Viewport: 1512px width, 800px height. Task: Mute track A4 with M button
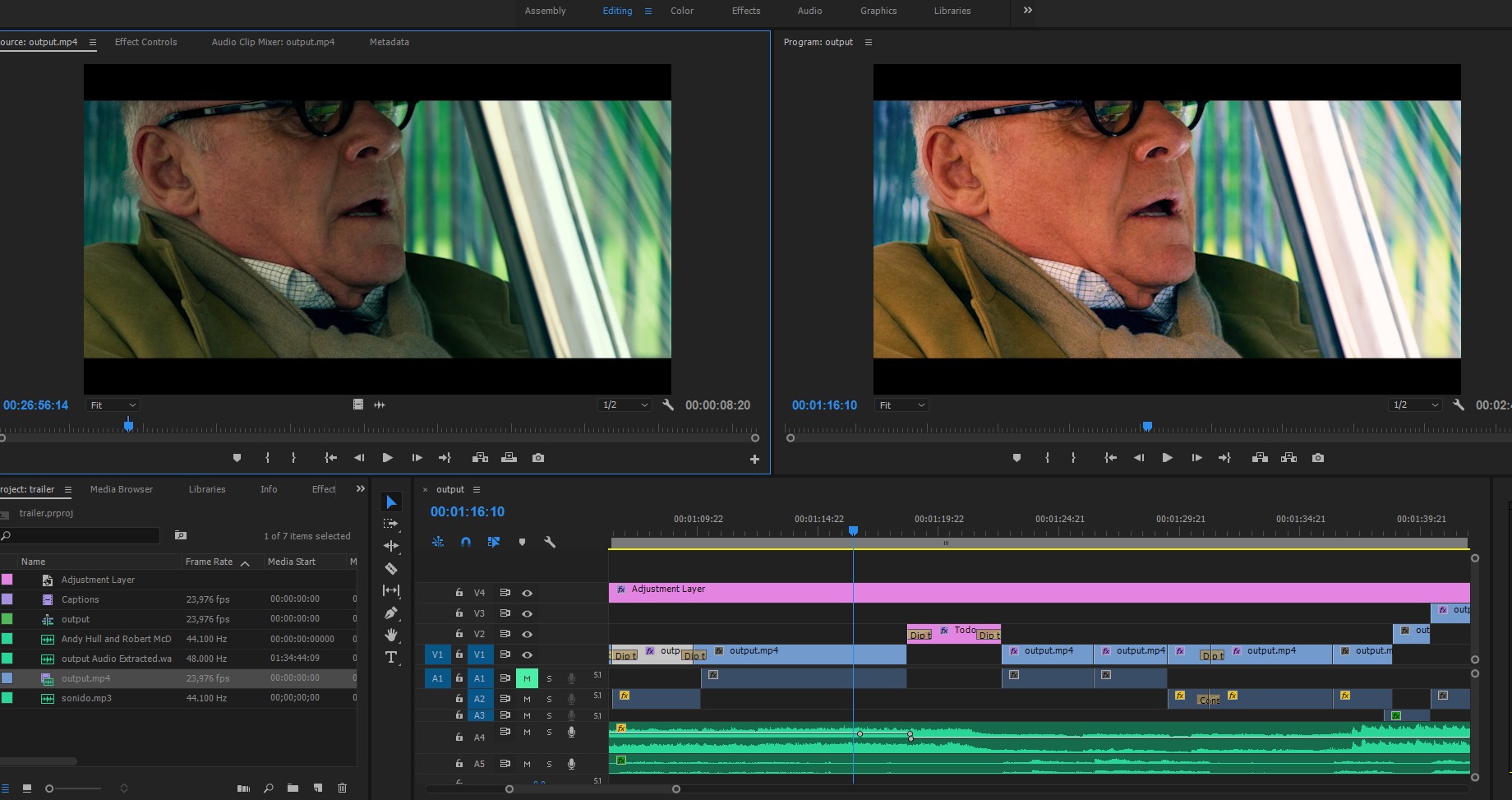(x=527, y=733)
